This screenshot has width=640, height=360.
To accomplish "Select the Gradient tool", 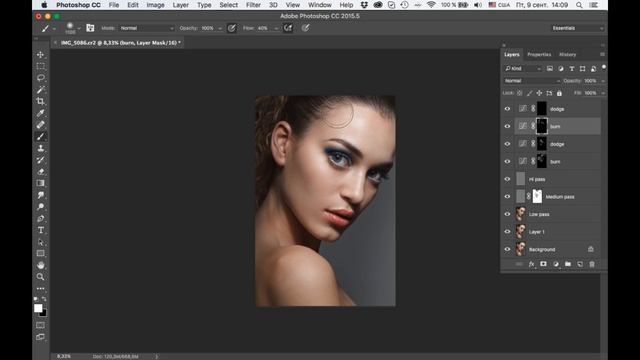I will 40,183.
